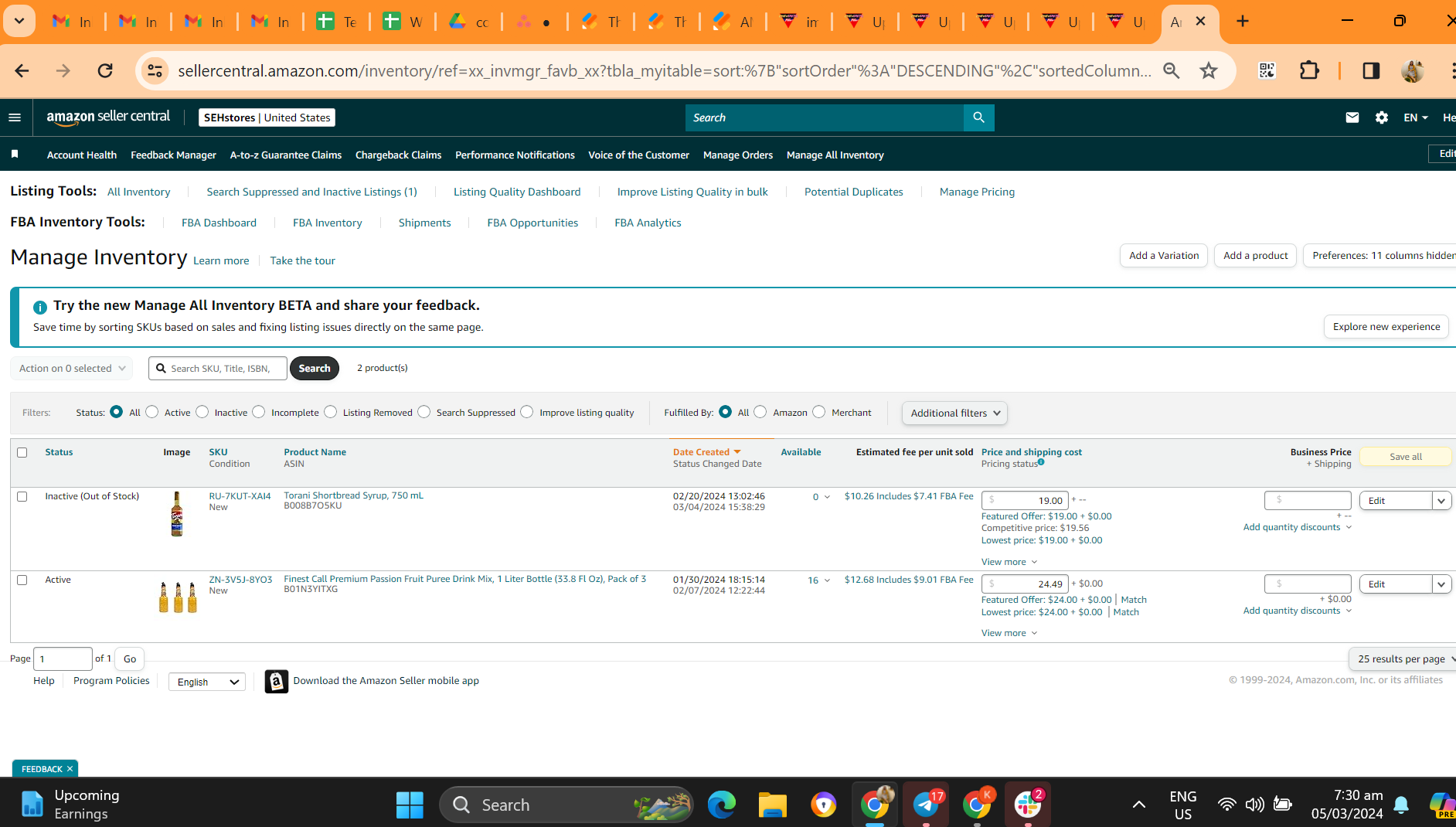Screen dimensions: 1456x827
Task: Open Edit dropdown arrow for Torani Syrup row
Action: 1441,501
